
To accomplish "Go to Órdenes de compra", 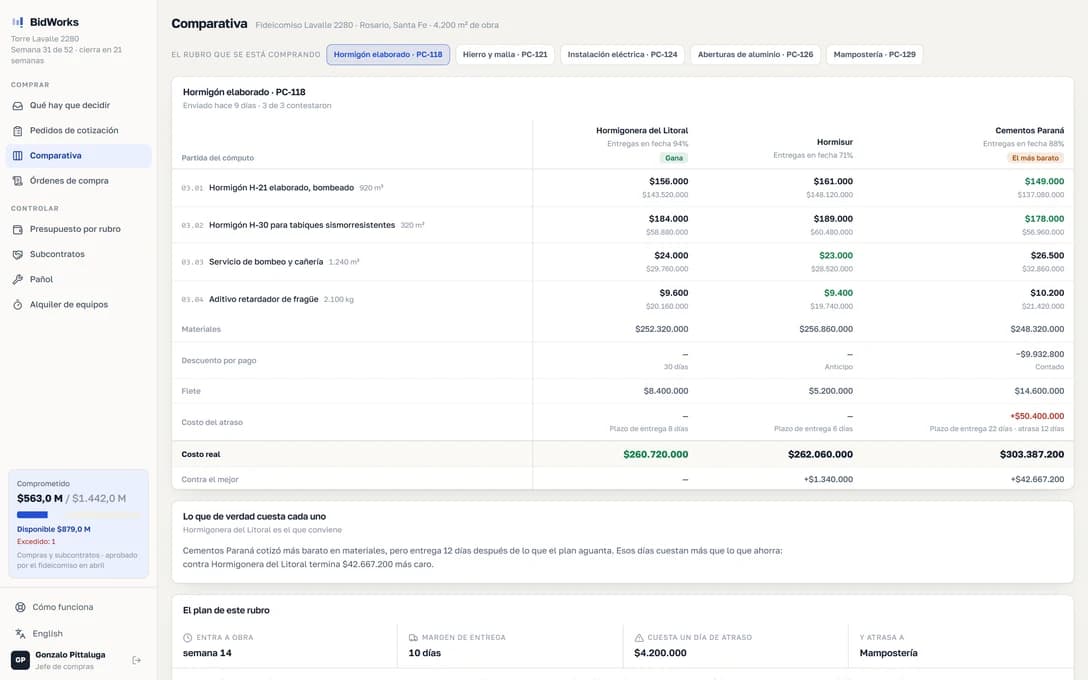I will coord(78,181).
